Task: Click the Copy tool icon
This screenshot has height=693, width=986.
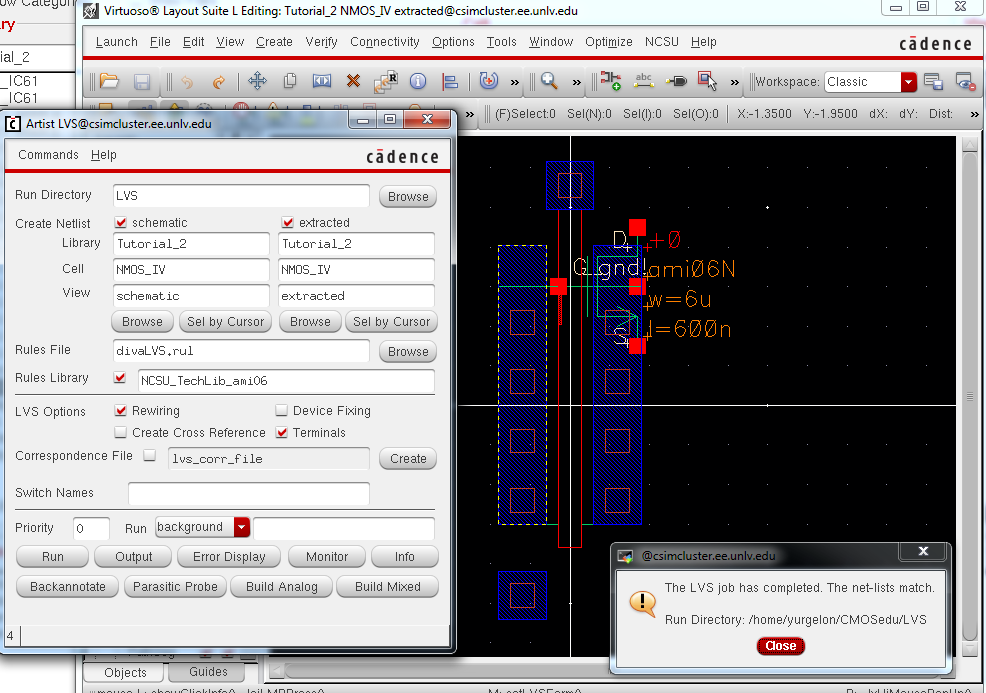Action: click(x=290, y=82)
